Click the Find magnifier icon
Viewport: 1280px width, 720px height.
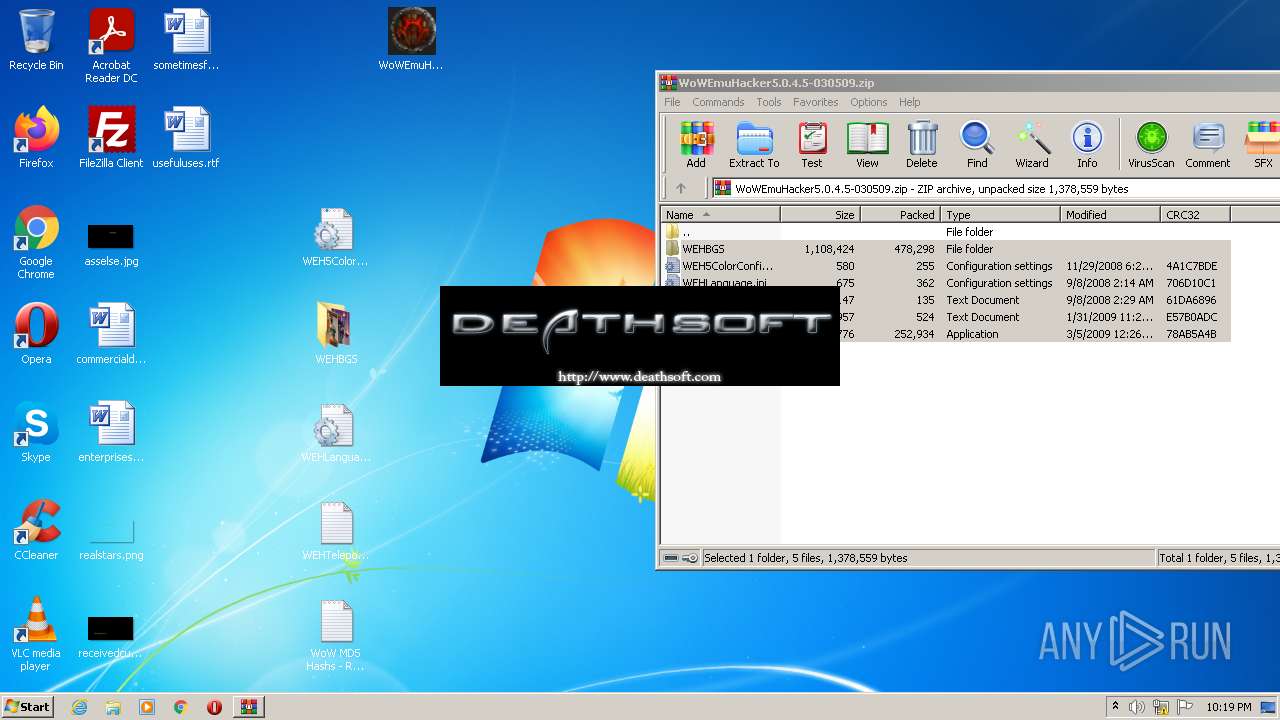pyautogui.click(x=977, y=145)
